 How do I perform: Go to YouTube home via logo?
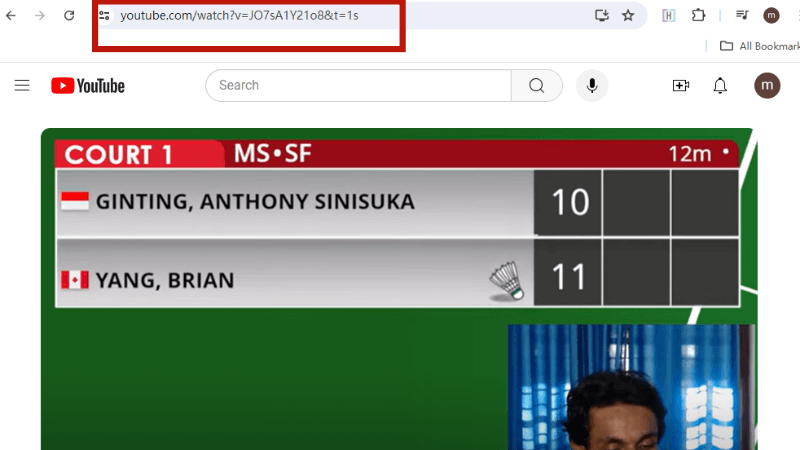[88, 86]
